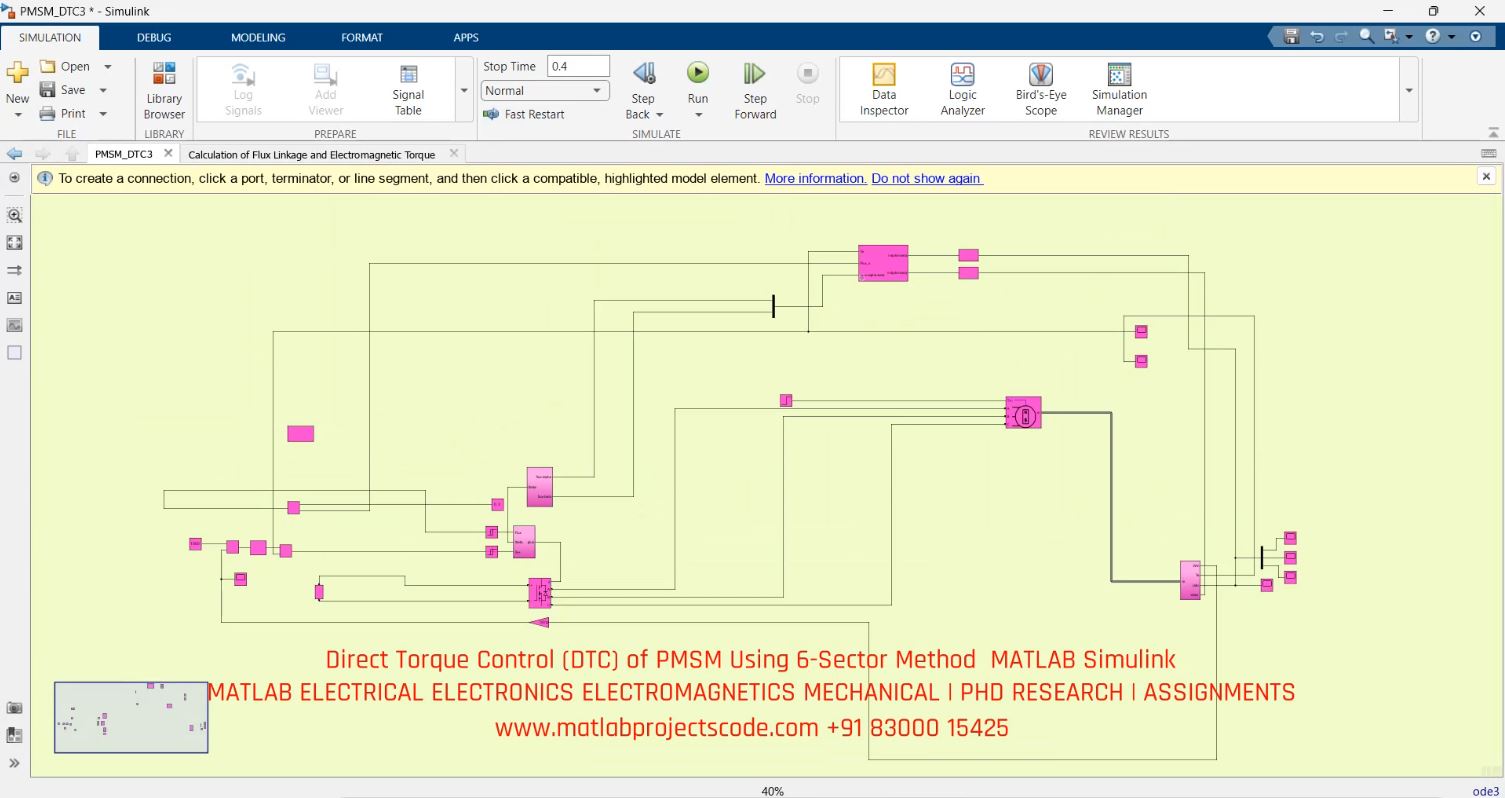Select the Zoom tool in the palette
The image size is (1505, 798).
14,215
